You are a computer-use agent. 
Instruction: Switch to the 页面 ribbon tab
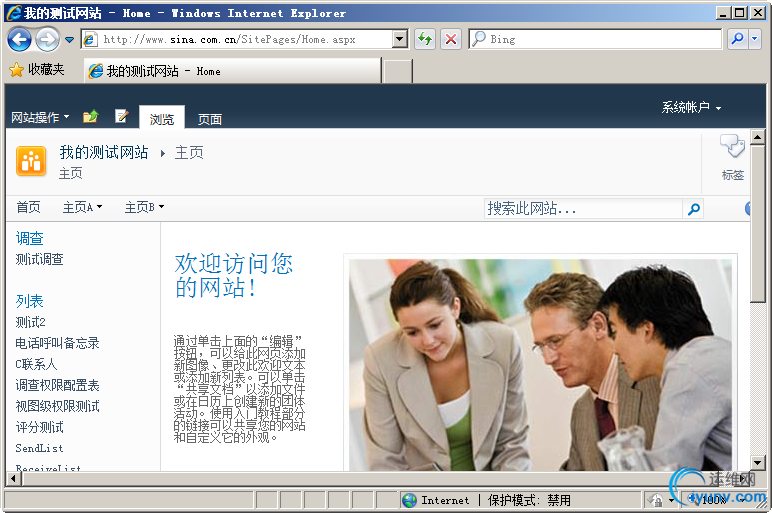coord(210,119)
